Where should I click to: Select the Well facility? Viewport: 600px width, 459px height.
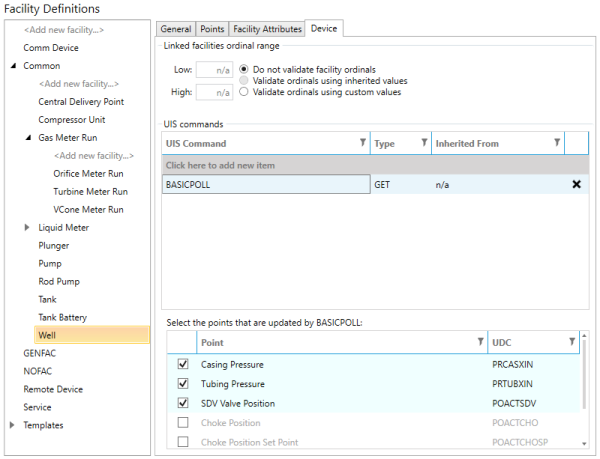click(92, 335)
